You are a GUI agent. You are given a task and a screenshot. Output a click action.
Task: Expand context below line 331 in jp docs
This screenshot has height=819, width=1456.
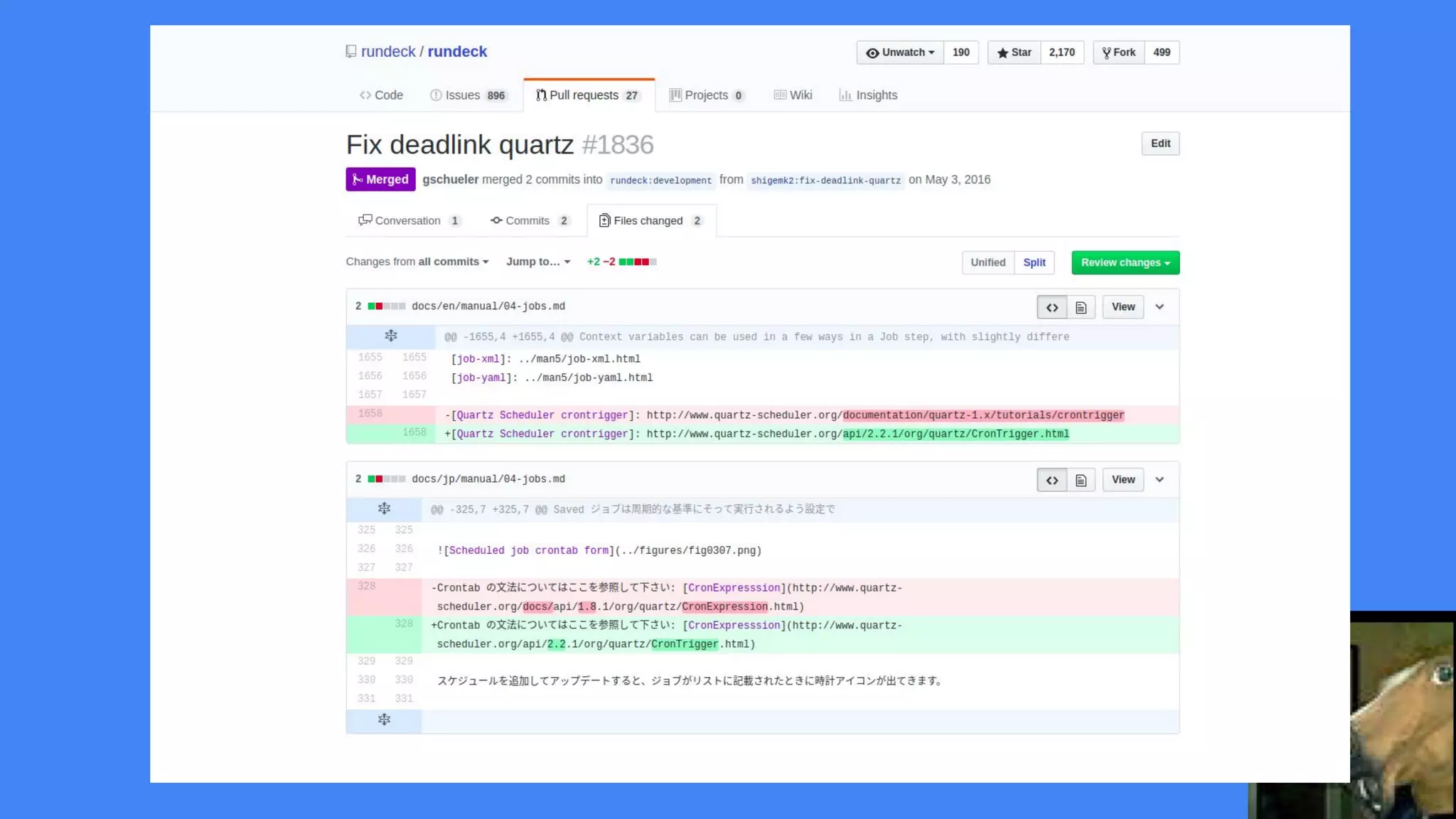click(x=384, y=720)
